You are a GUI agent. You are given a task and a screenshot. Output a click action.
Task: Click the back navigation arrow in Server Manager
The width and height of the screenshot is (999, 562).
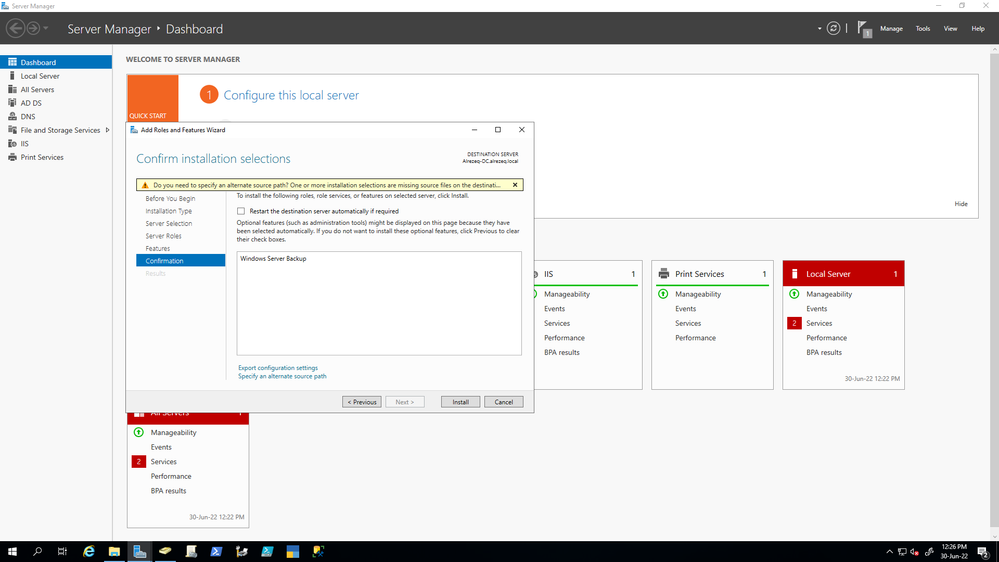click(16, 29)
